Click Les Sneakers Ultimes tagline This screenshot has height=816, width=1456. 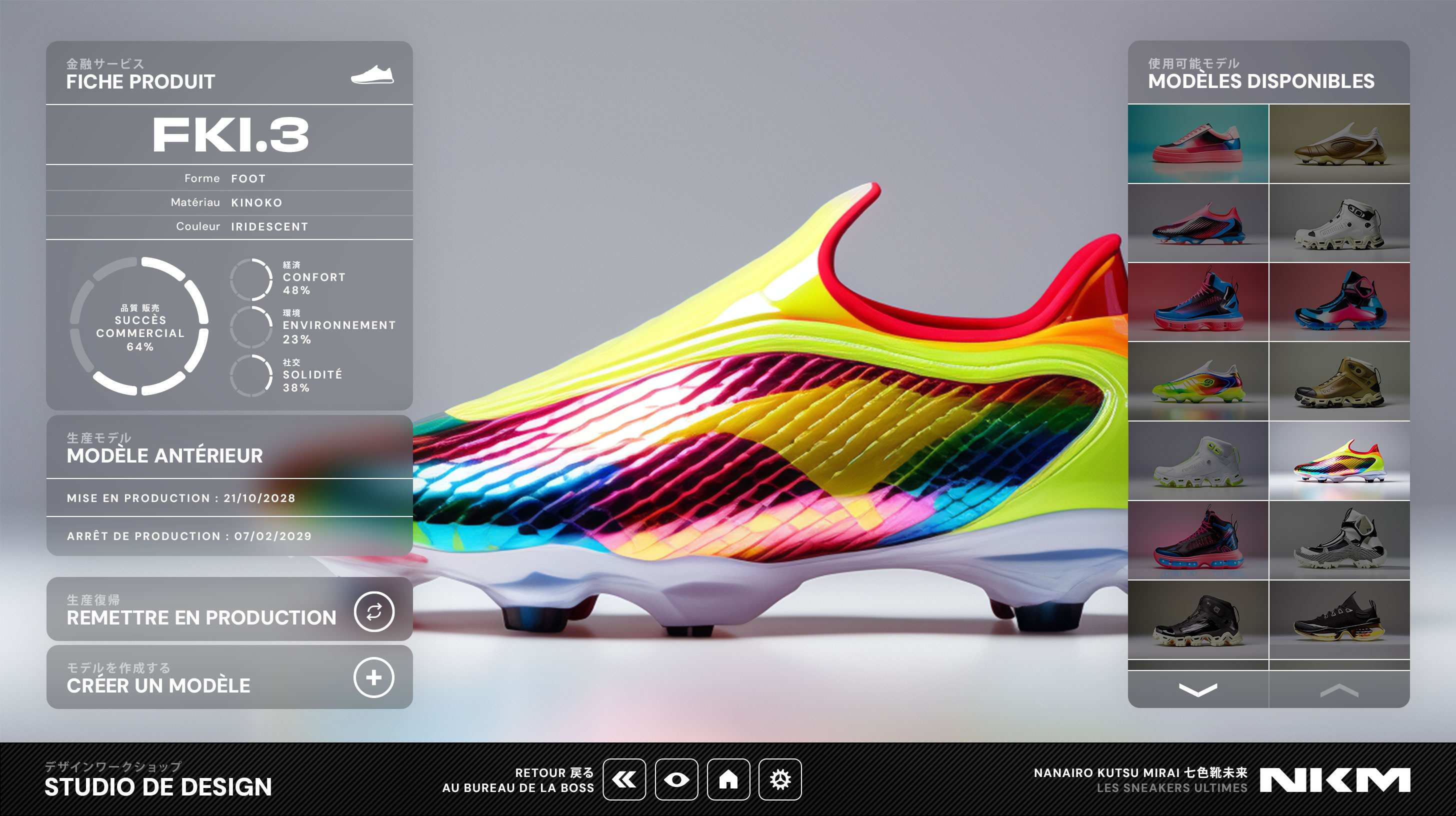[1172, 787]
